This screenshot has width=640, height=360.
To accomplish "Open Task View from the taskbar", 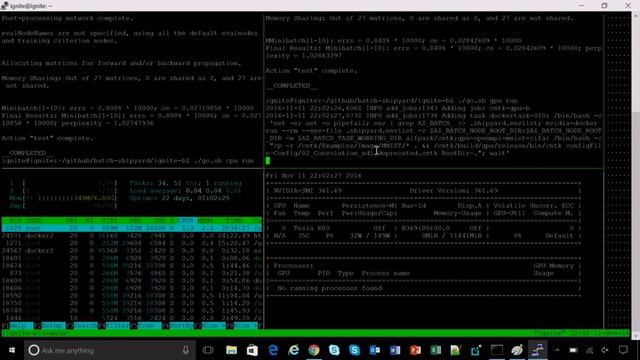I will (208, 350).
